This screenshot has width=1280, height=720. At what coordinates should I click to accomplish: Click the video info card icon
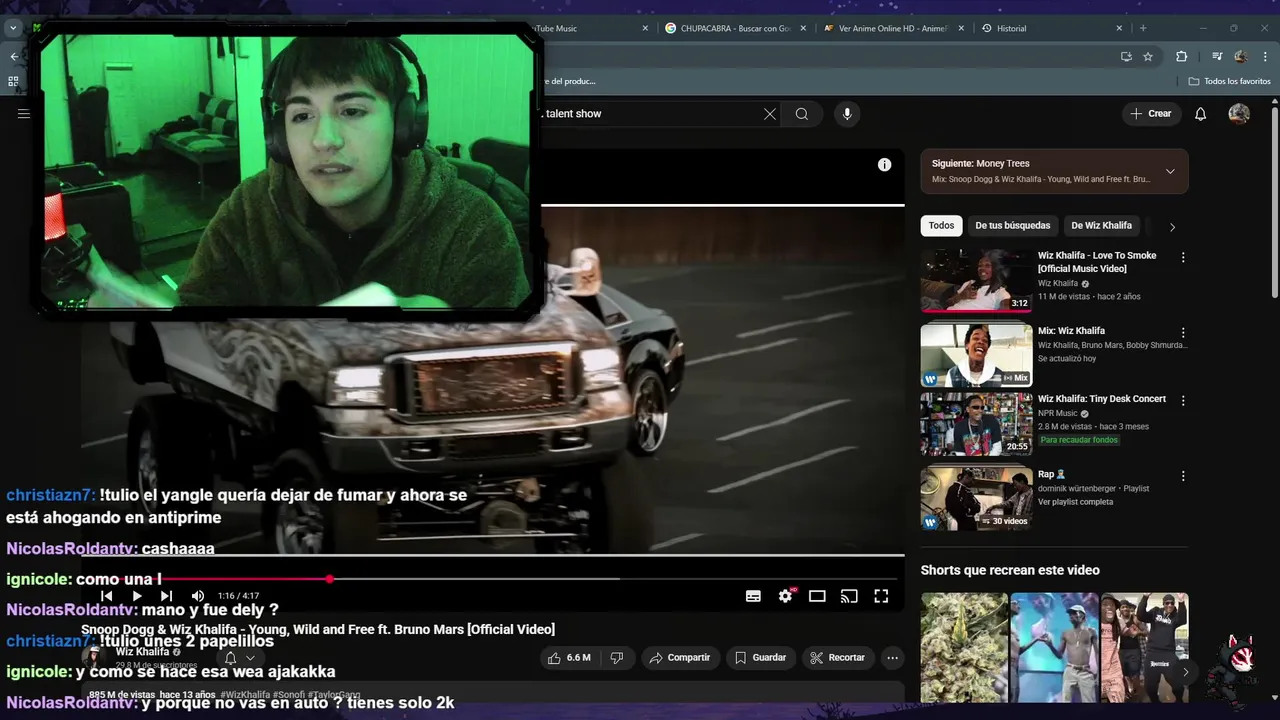884,165
